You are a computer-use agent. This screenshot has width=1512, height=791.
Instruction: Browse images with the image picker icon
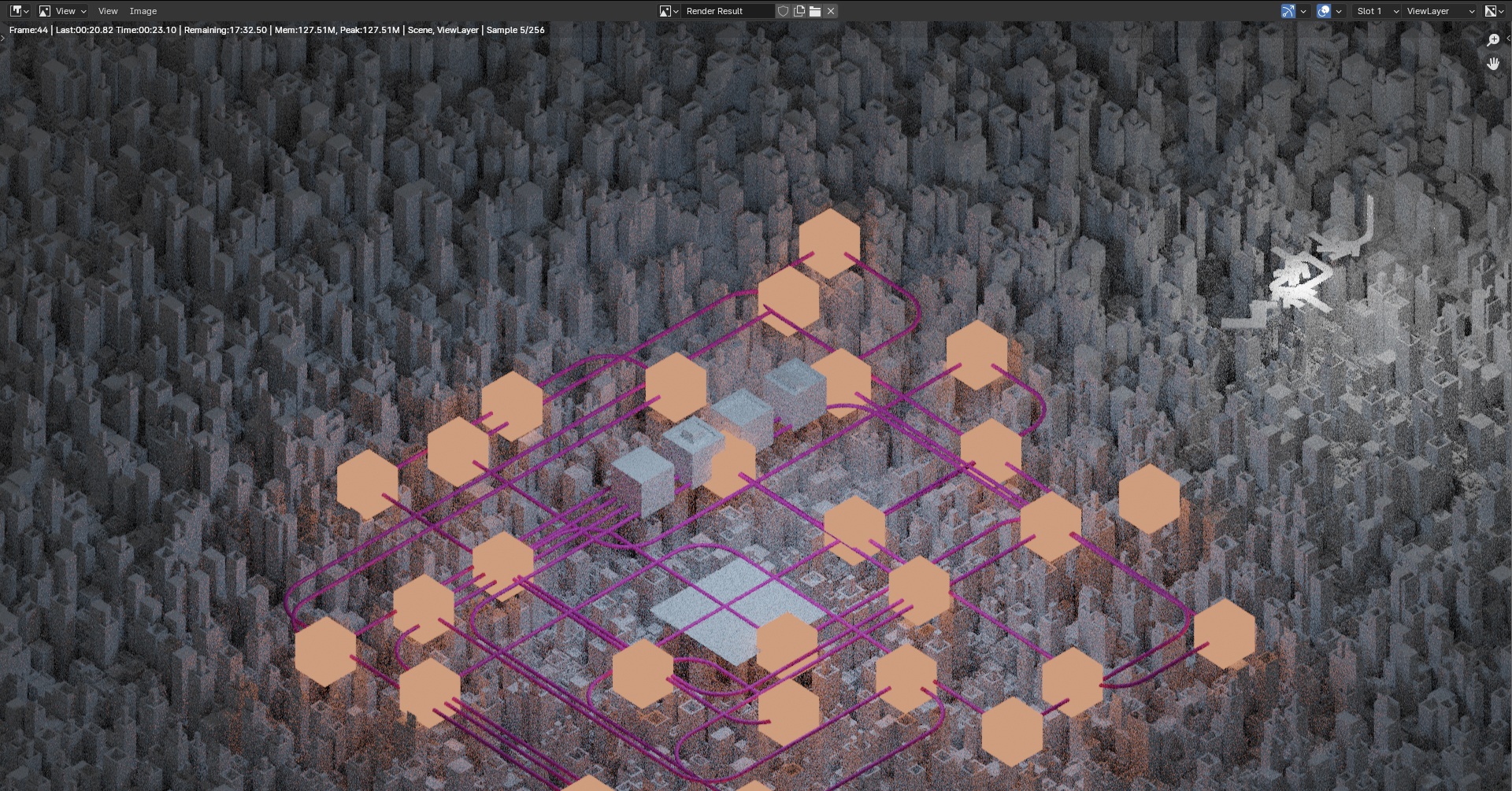(x=669, y=11)
